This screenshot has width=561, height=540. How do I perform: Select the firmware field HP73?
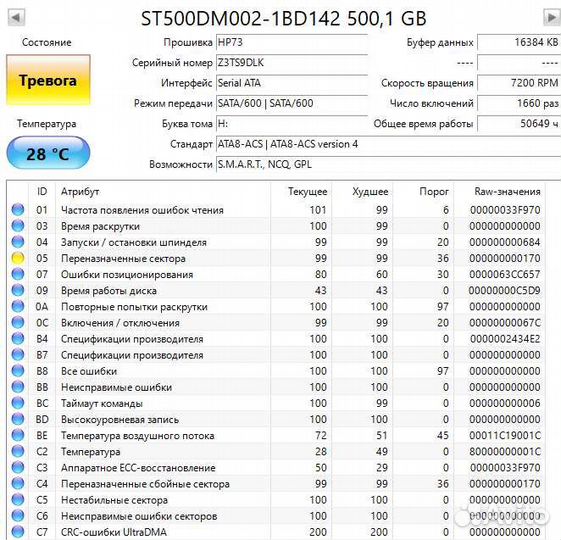[292, 42]
